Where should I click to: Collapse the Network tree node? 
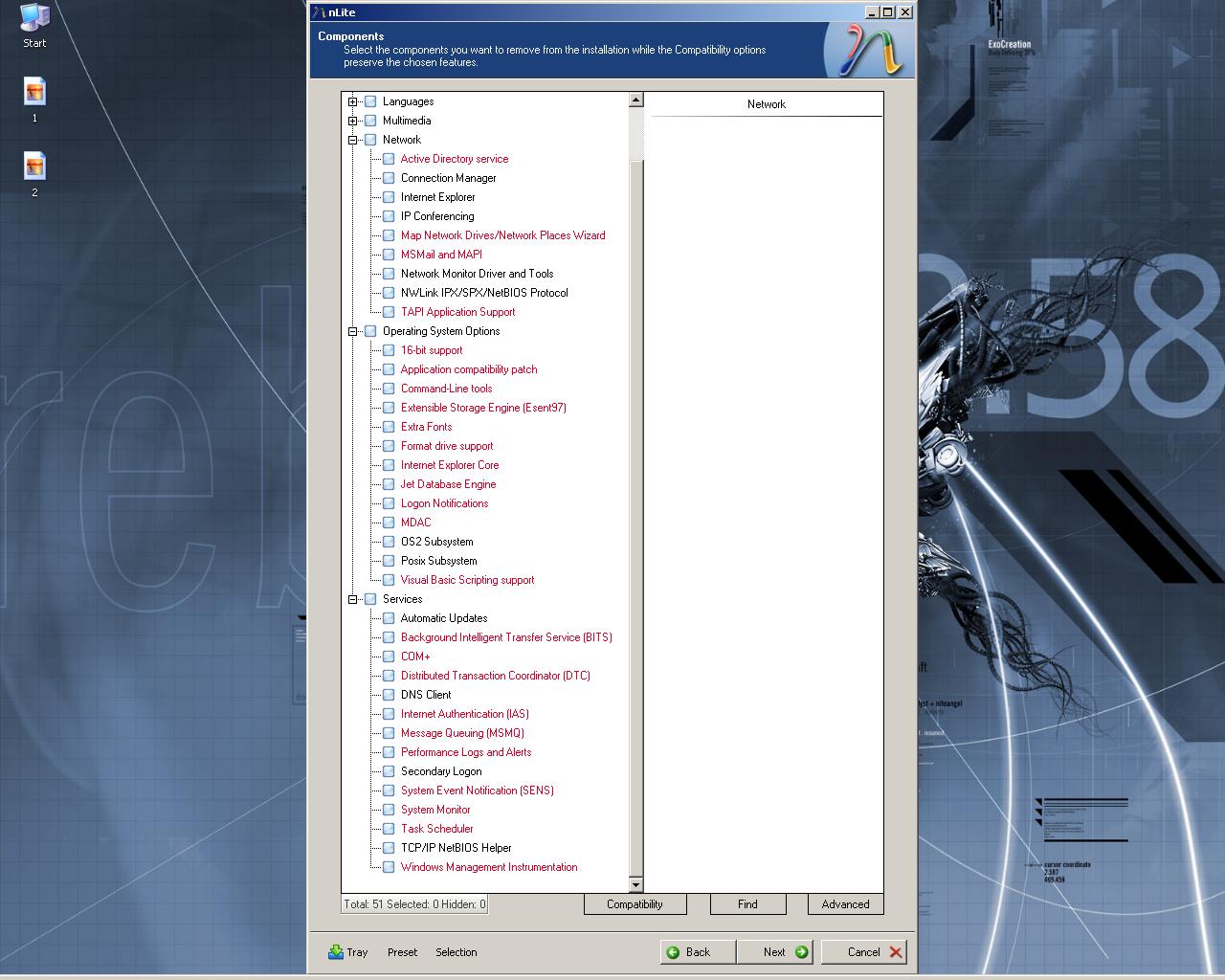(x=352, y=140)
